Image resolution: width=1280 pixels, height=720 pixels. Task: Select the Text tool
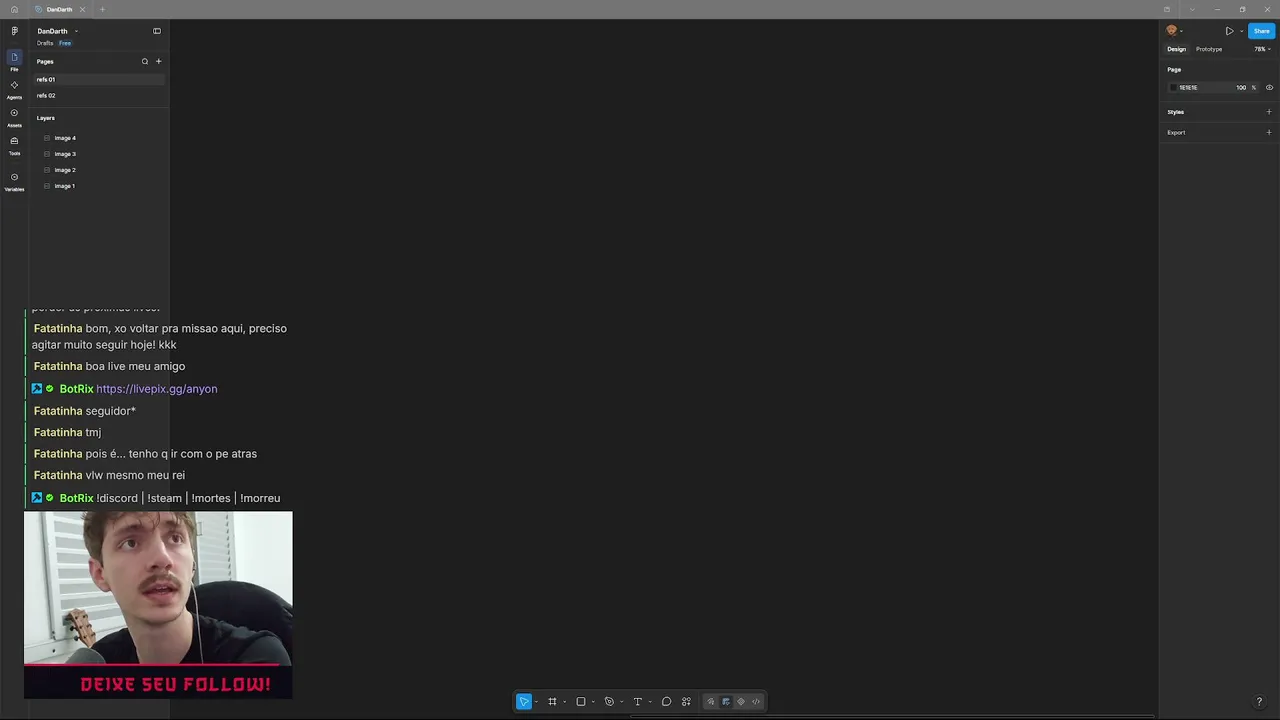pos(638,702)
